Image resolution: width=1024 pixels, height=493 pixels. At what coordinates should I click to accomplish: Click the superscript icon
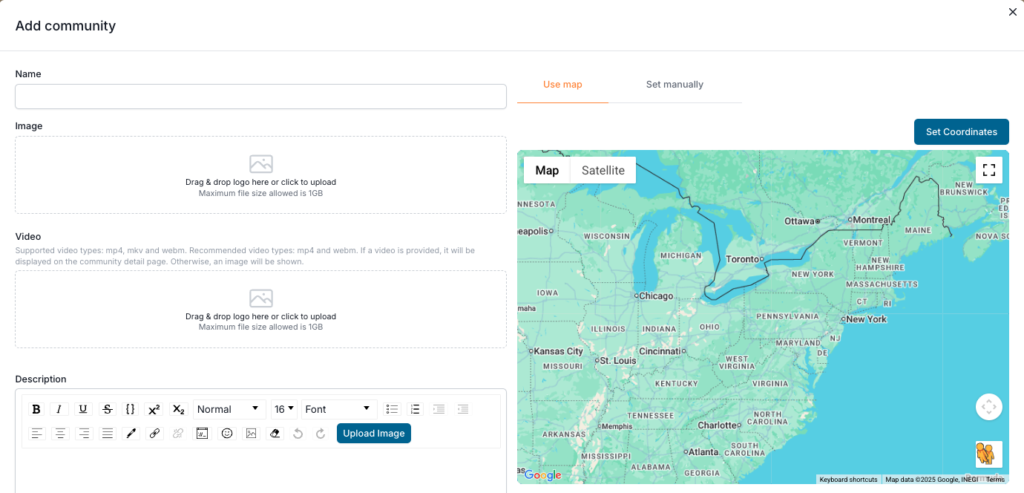pos(154,409)
